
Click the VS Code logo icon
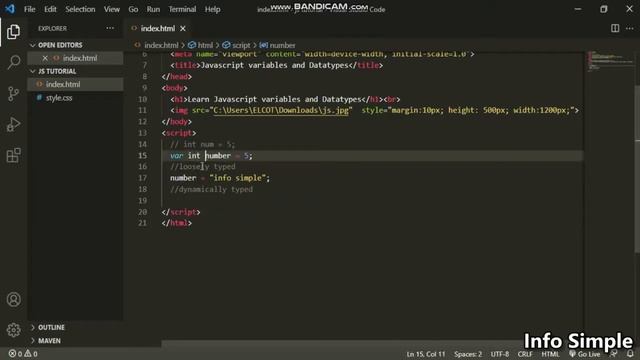(x=10, y=9)
